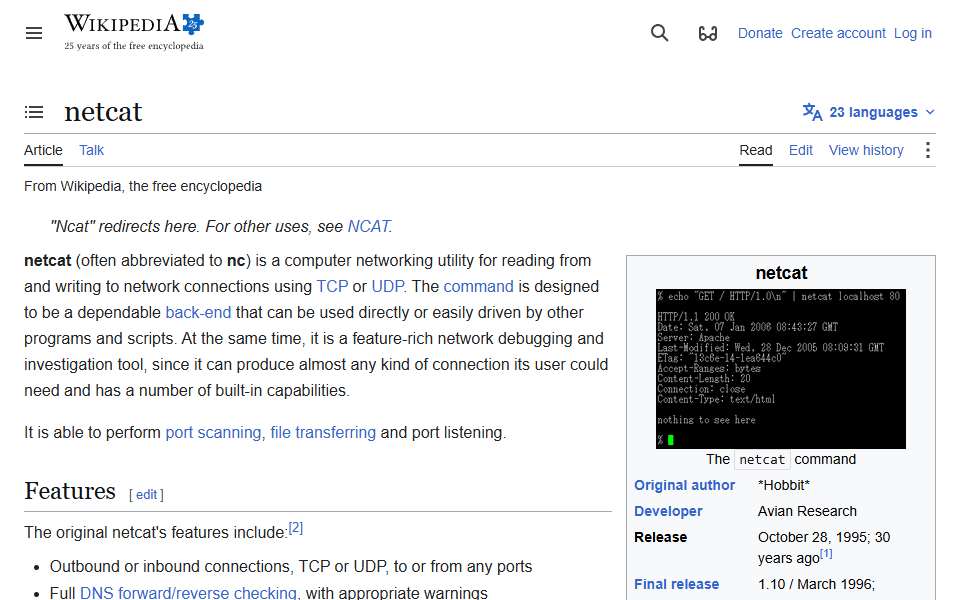Click the 'October 28, 1995' release date
The height and width of the screenshot is (600, 960).
[x=812, y=537]
